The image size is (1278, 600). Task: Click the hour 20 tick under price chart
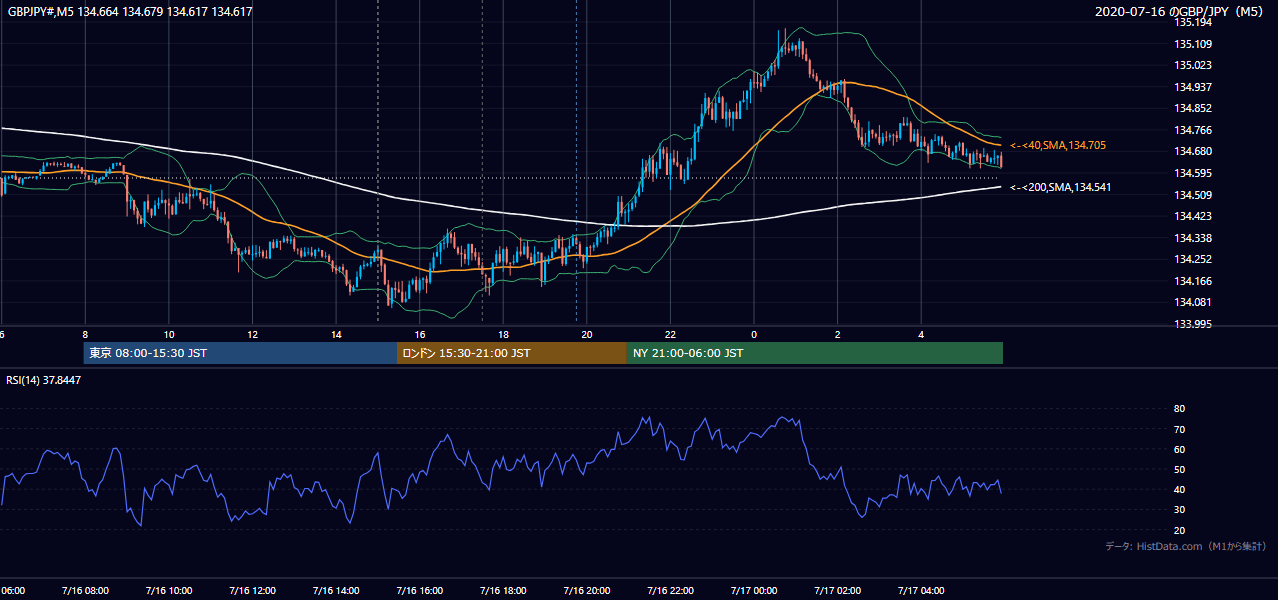pos(587,335)
